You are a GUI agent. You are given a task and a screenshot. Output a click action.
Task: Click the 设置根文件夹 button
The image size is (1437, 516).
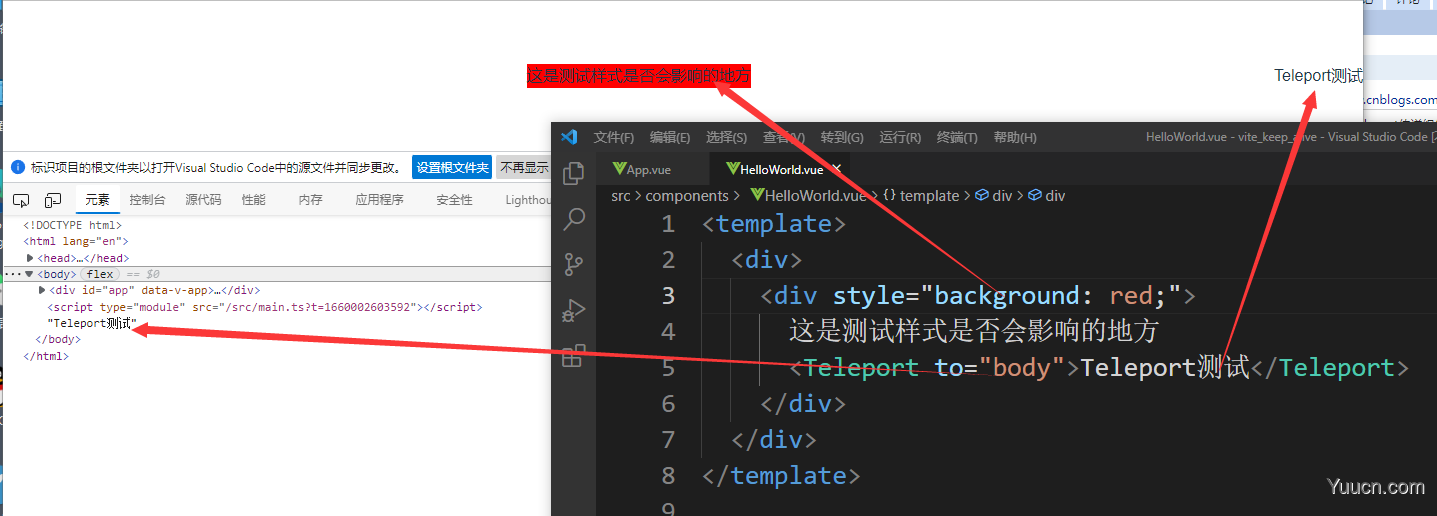click(x=453, y=168)
